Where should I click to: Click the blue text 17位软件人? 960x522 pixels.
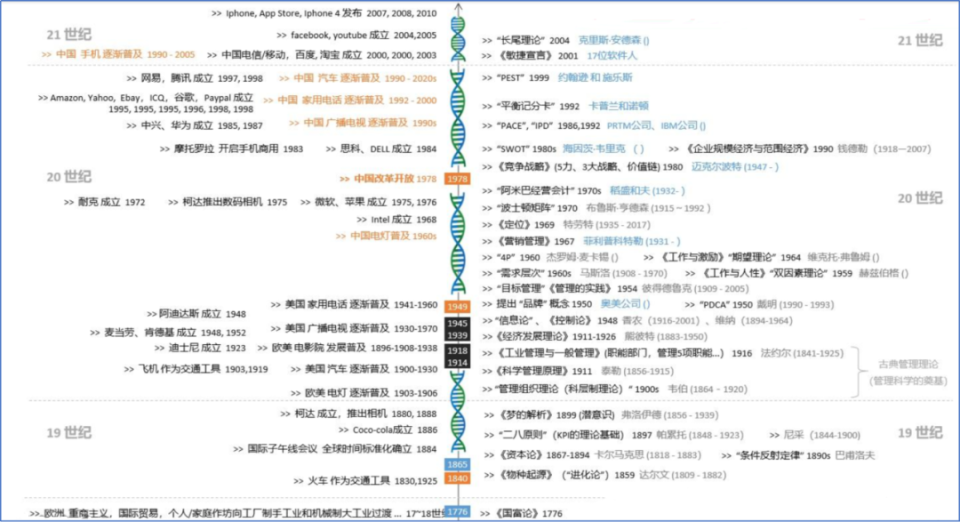coord(612,56)
